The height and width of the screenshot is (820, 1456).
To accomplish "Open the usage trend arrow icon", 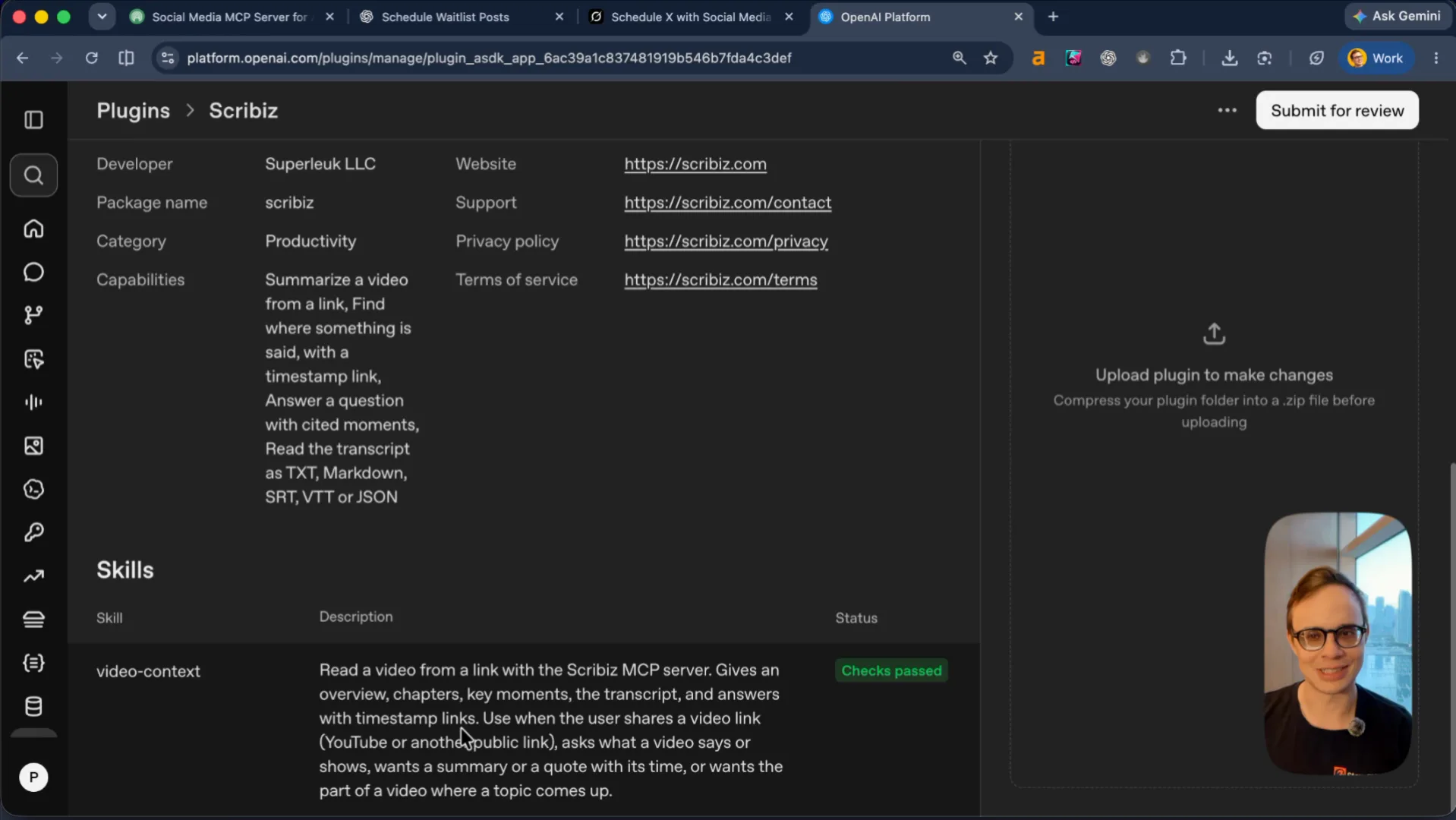I will pyautogui.click(x=33, y=576).
